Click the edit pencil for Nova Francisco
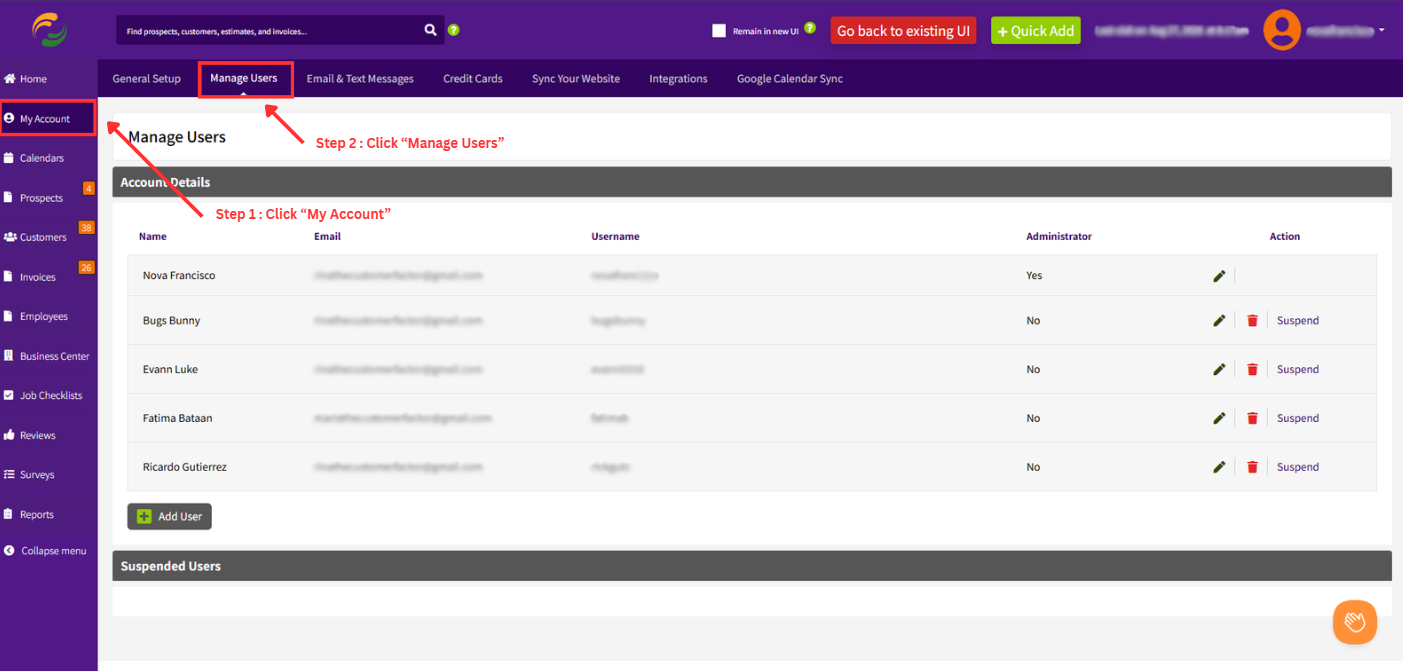1403x671 pixels. (1219, 276)
